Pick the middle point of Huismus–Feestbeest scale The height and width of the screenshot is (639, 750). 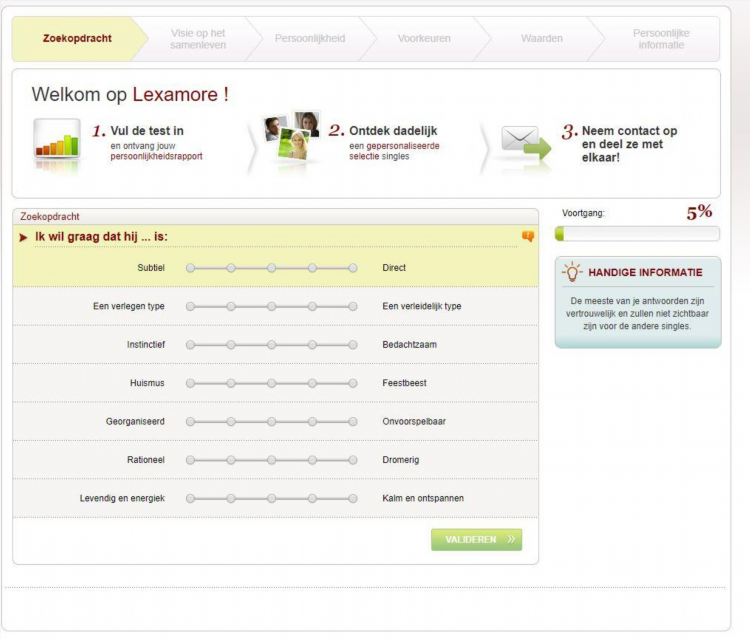[272, 383]
